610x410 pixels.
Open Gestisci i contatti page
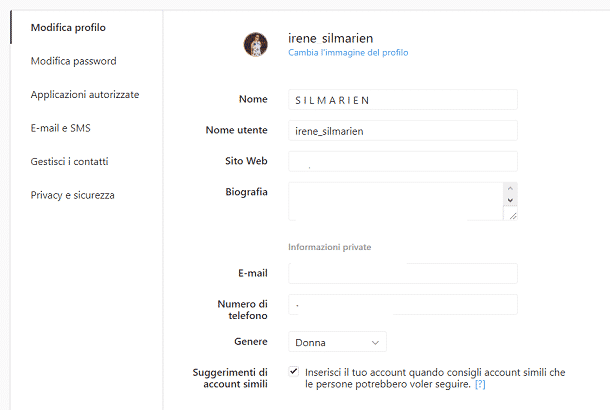click(x=69, y=161)
